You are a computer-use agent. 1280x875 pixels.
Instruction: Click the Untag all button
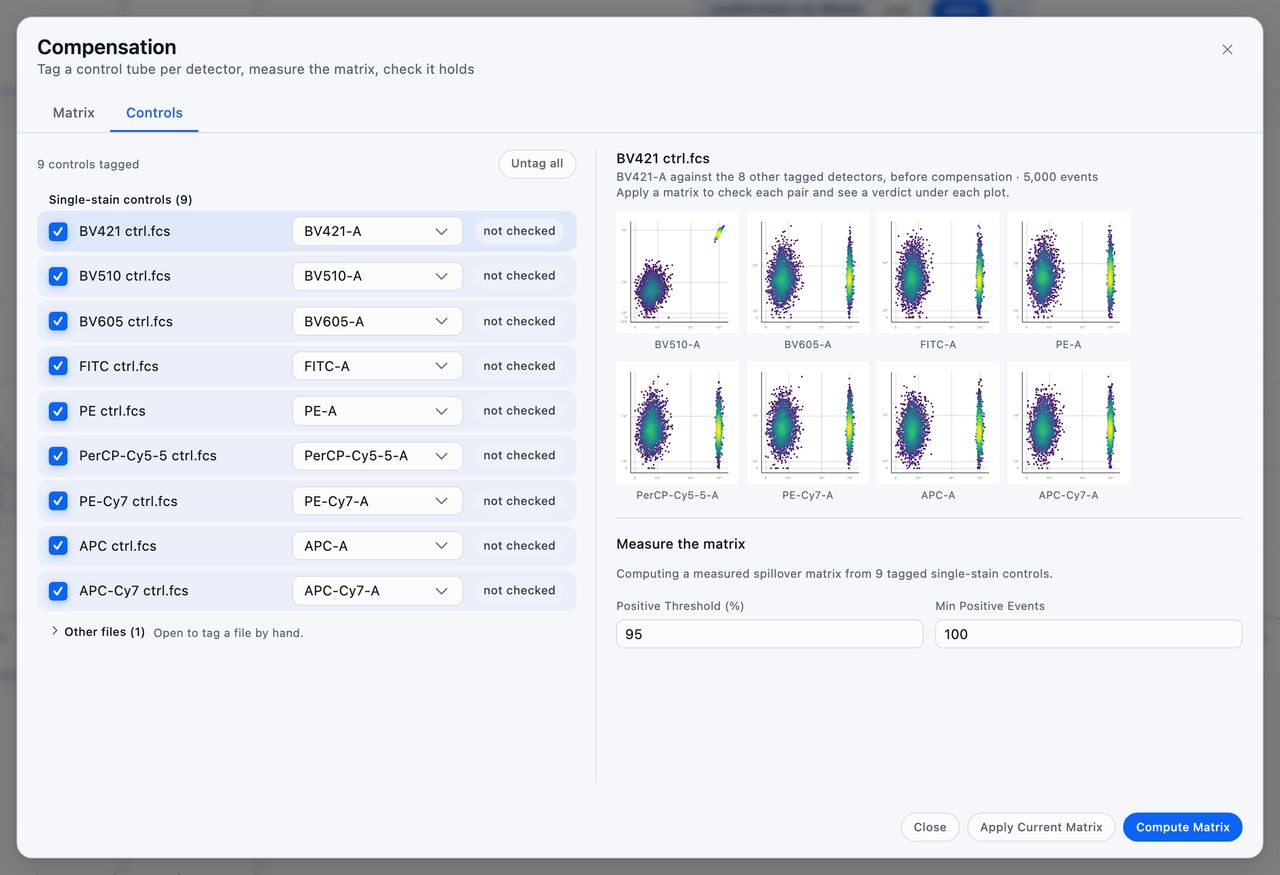(x=537, y=164)
